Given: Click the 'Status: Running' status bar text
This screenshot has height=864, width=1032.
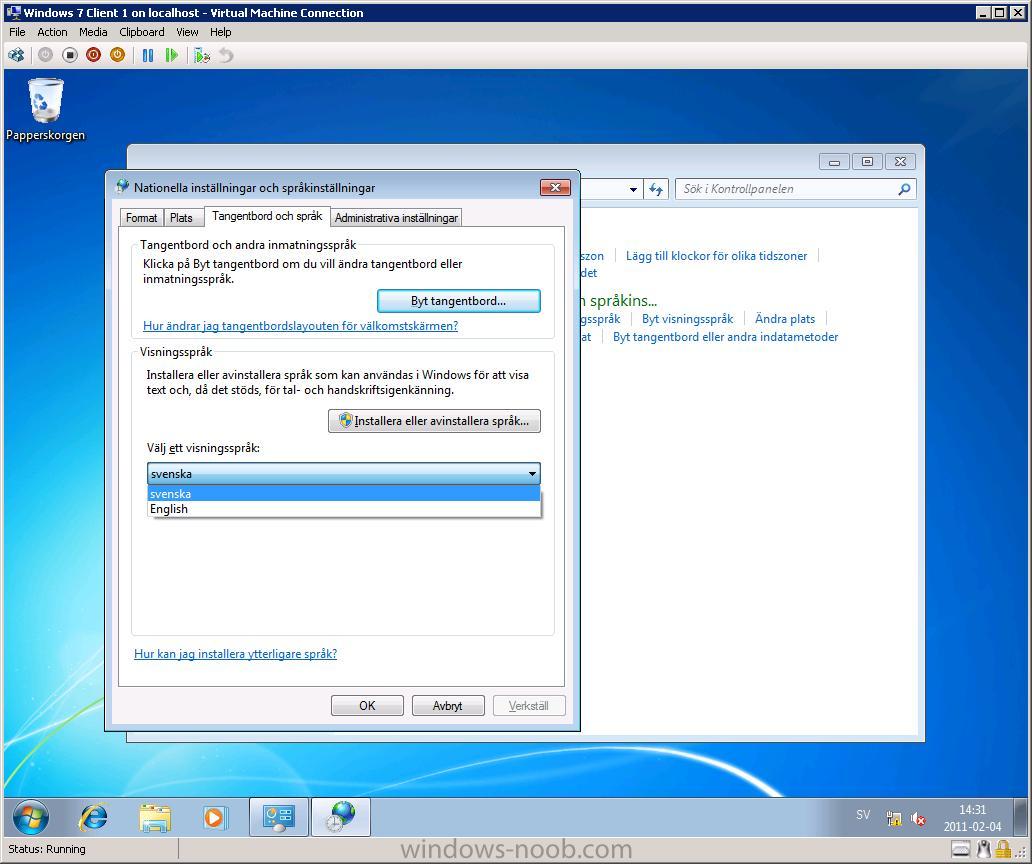Looking at the screenshot, I should pos(47,849).
